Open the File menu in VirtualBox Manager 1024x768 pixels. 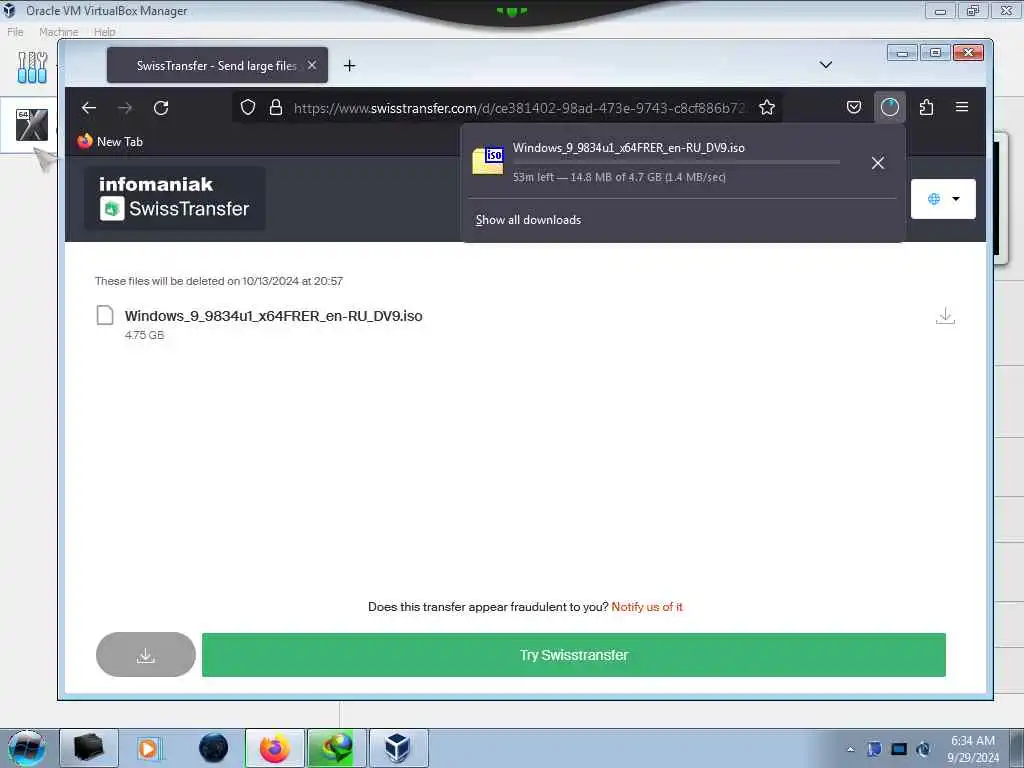pos(15,32)
